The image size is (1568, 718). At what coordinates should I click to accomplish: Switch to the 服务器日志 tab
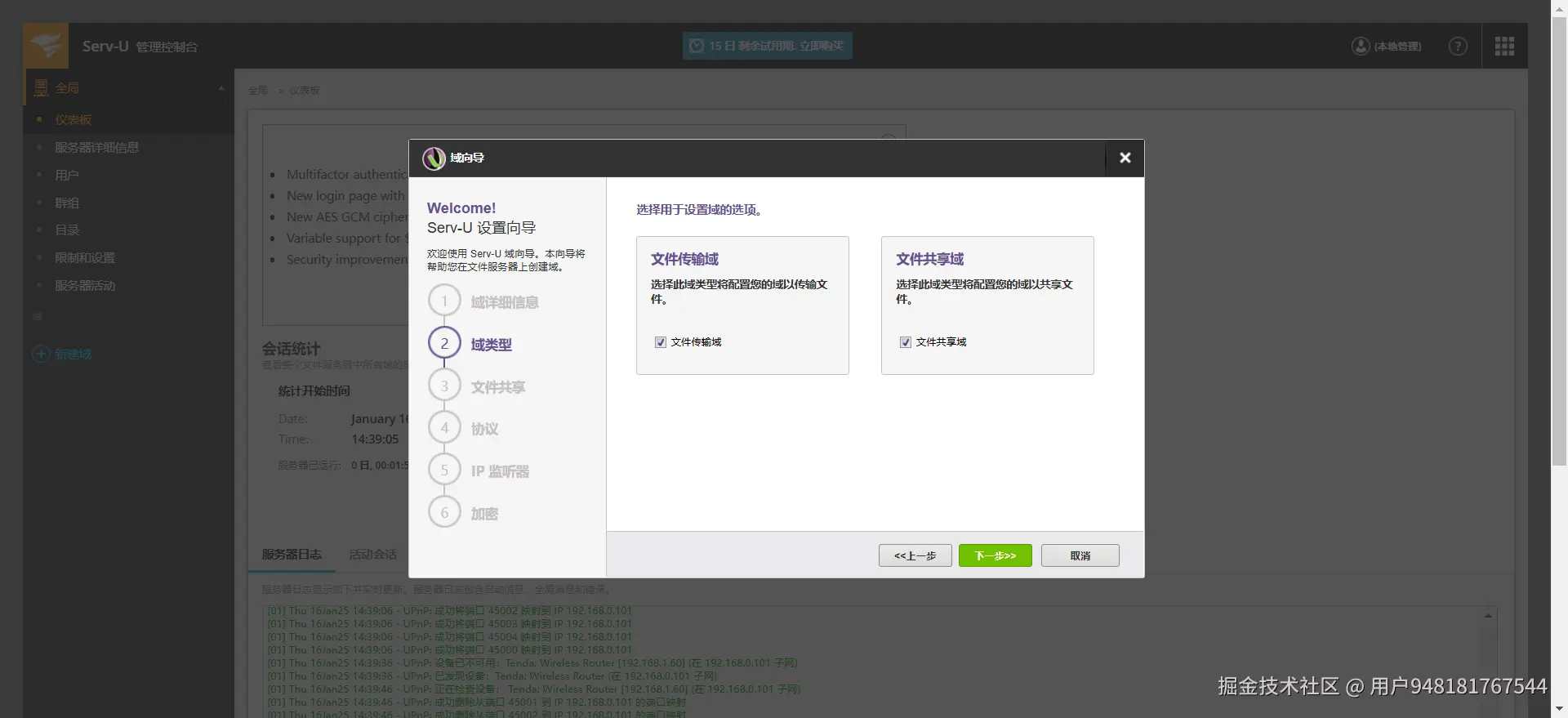(292, 554)
